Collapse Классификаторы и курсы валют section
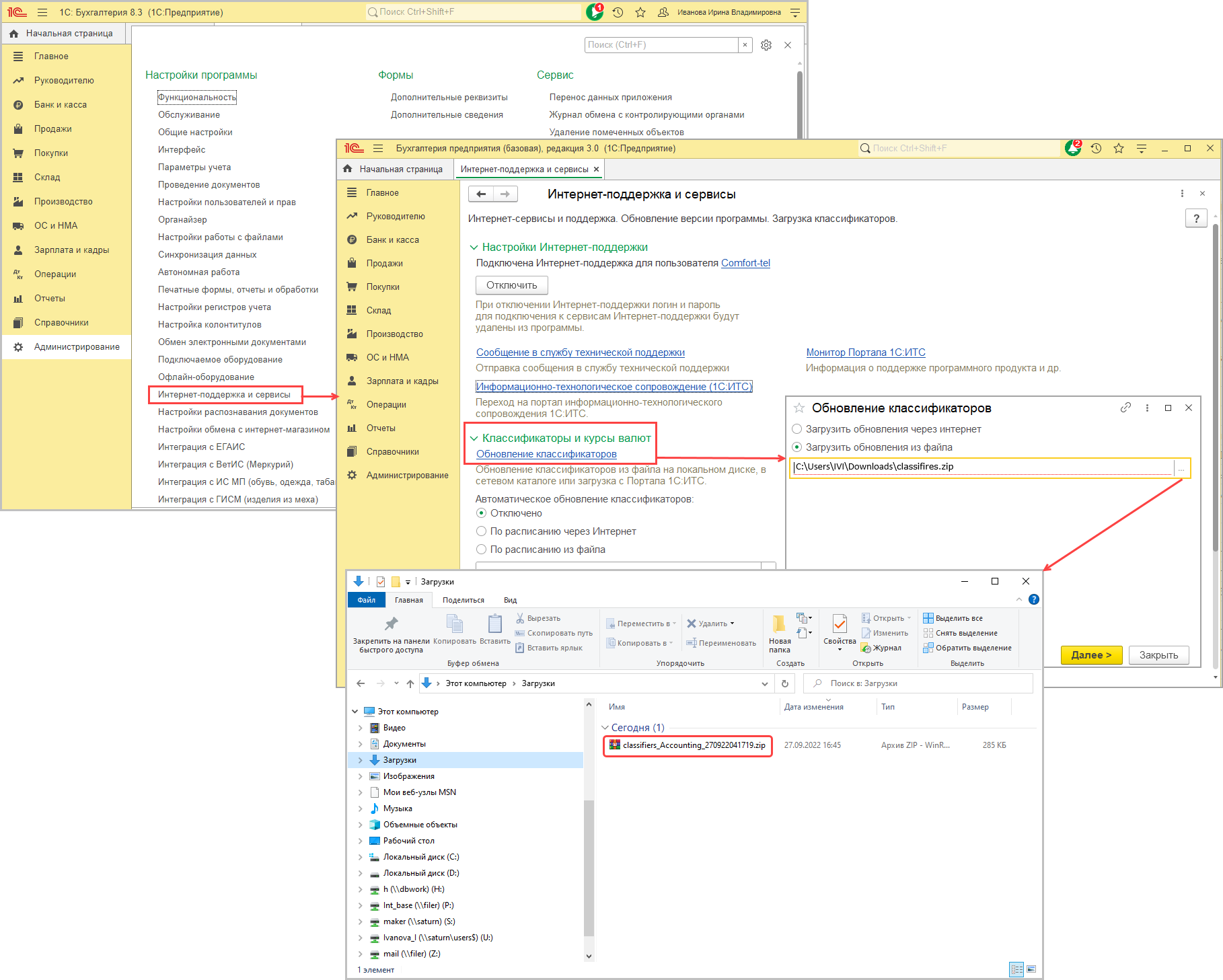The width and height of the screenshot is (1223, 980). click(474, 439)
